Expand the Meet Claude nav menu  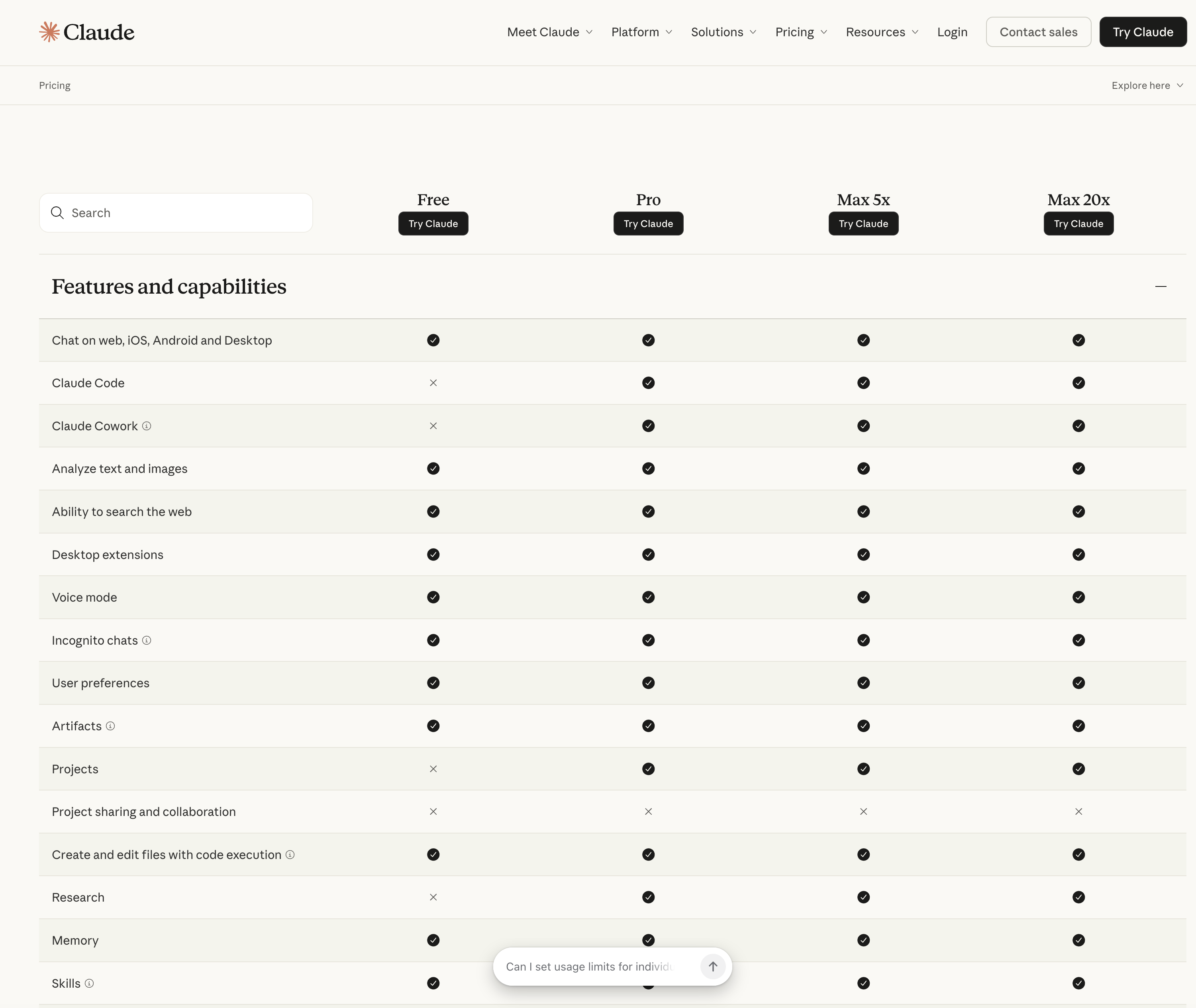point(549,32)
